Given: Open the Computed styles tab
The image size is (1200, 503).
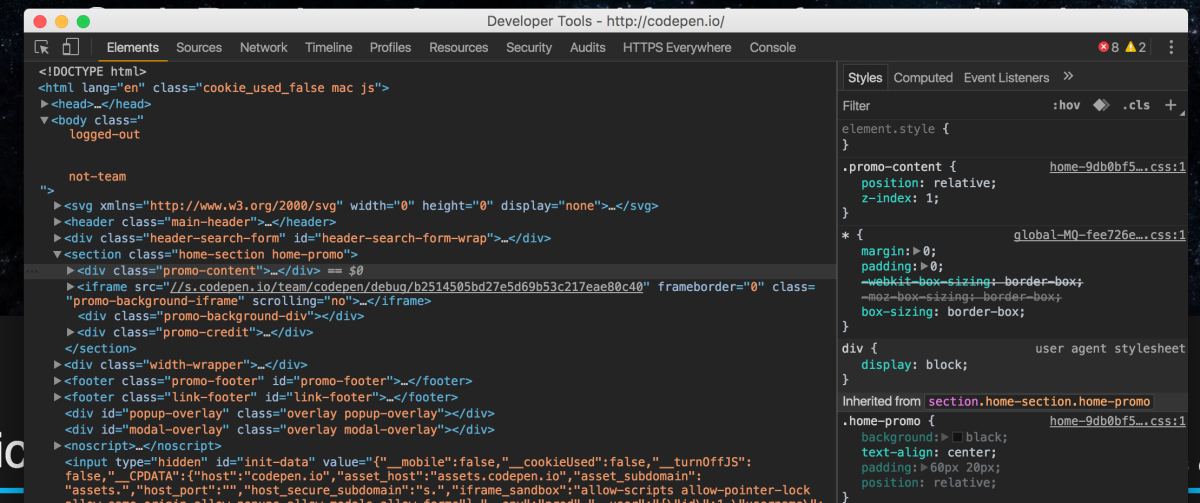Looking at the screenshot, I should click(923, 77).
